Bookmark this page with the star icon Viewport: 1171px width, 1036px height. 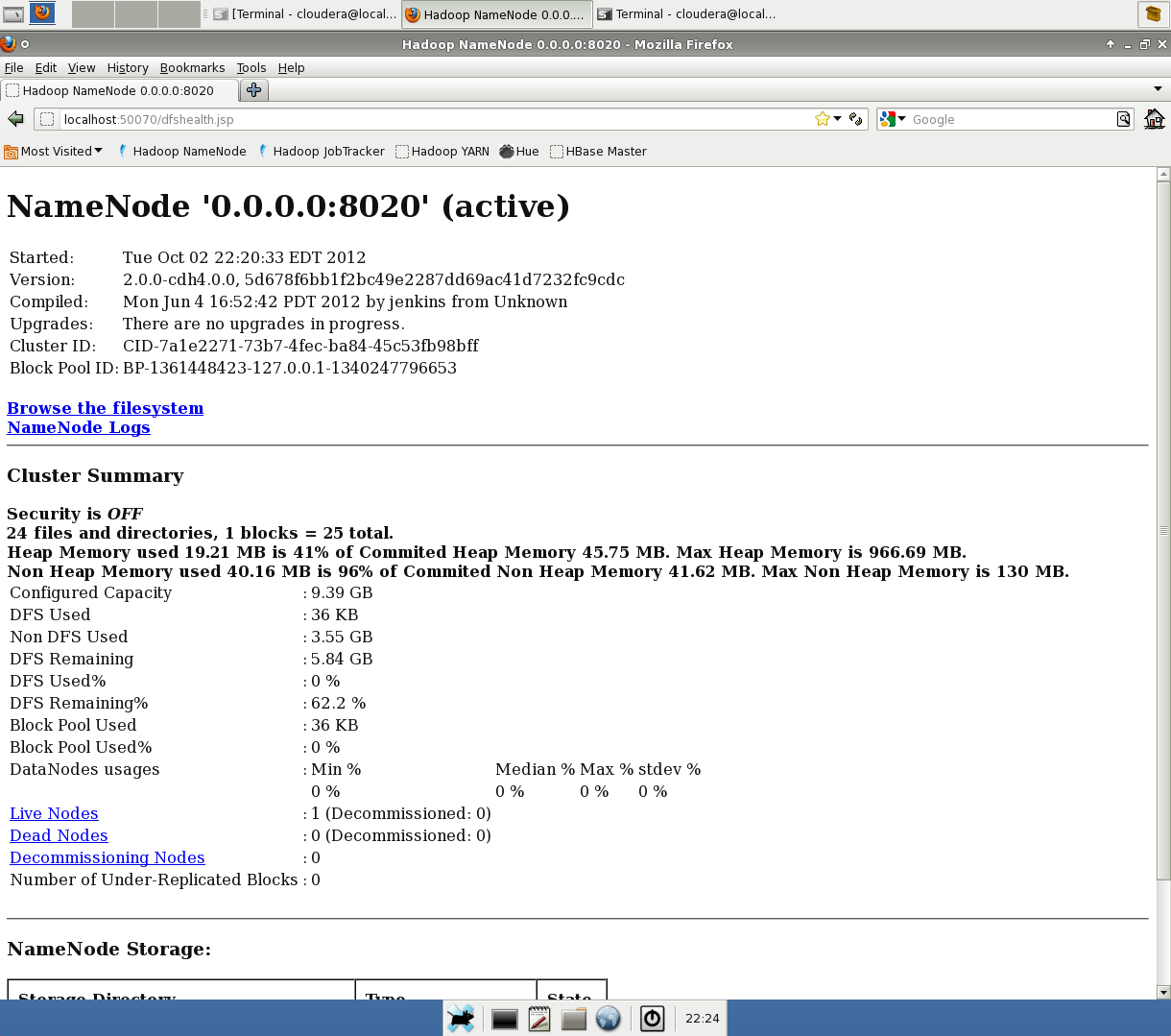coord(822,119)
